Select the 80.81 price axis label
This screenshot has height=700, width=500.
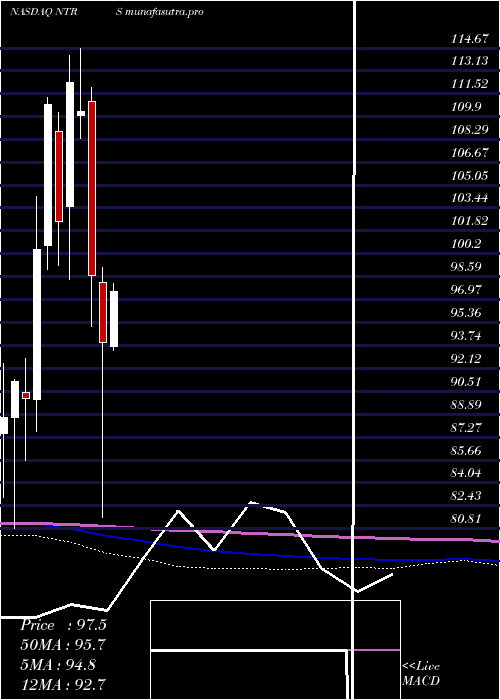(467, 519)
